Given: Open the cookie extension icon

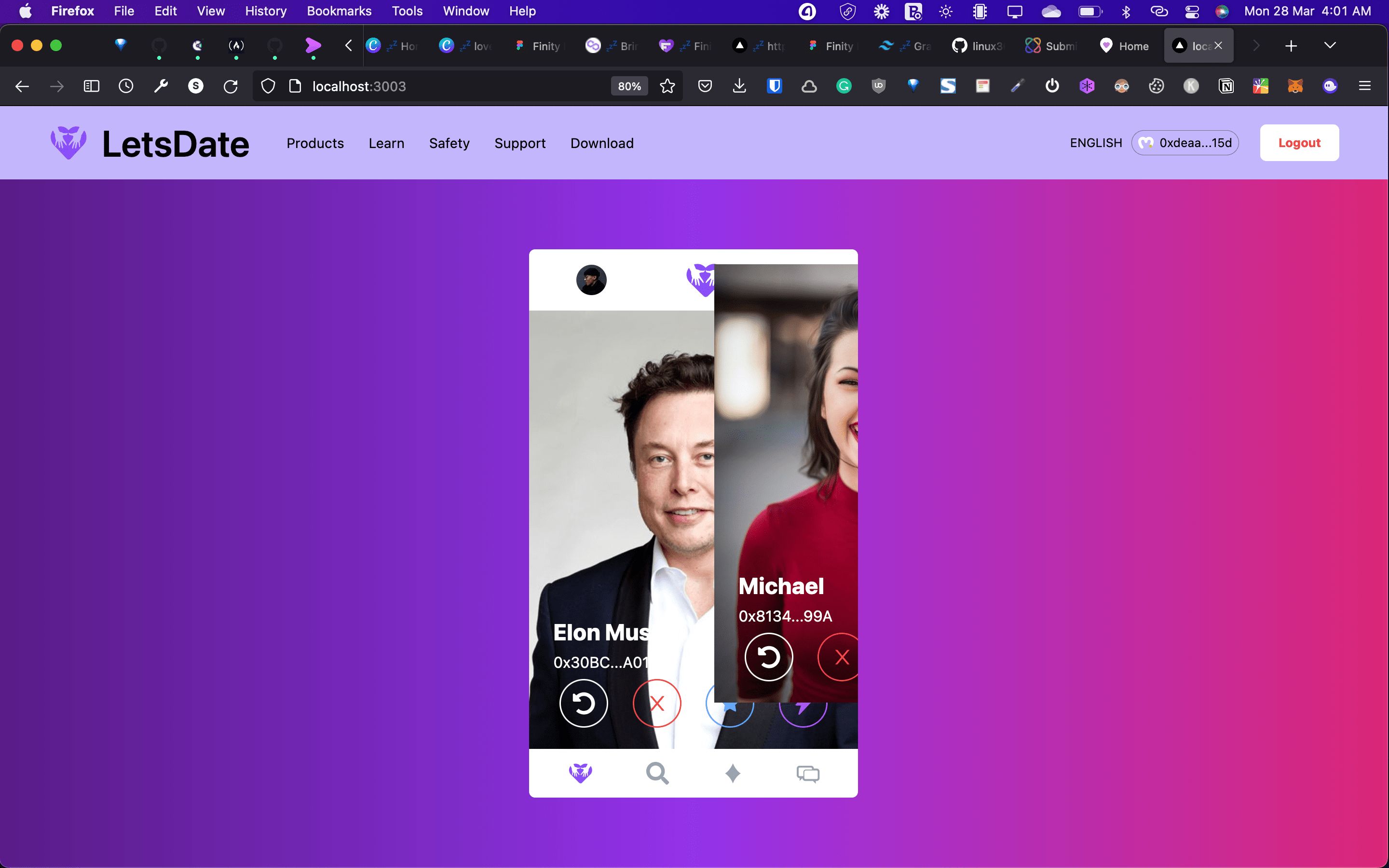Looking at the screenshot, I should click(1156, 86).
